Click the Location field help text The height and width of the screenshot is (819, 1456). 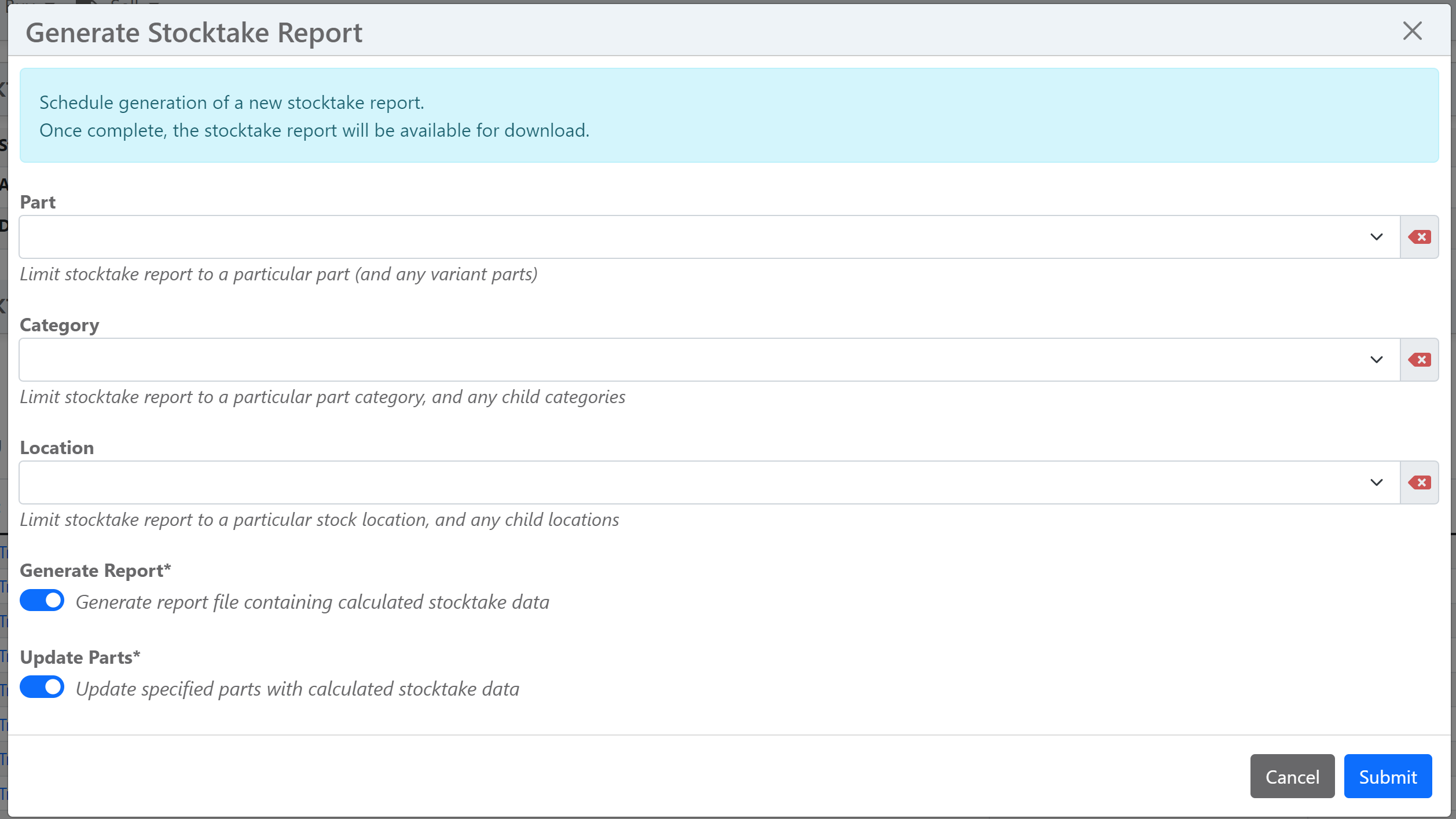319,520
